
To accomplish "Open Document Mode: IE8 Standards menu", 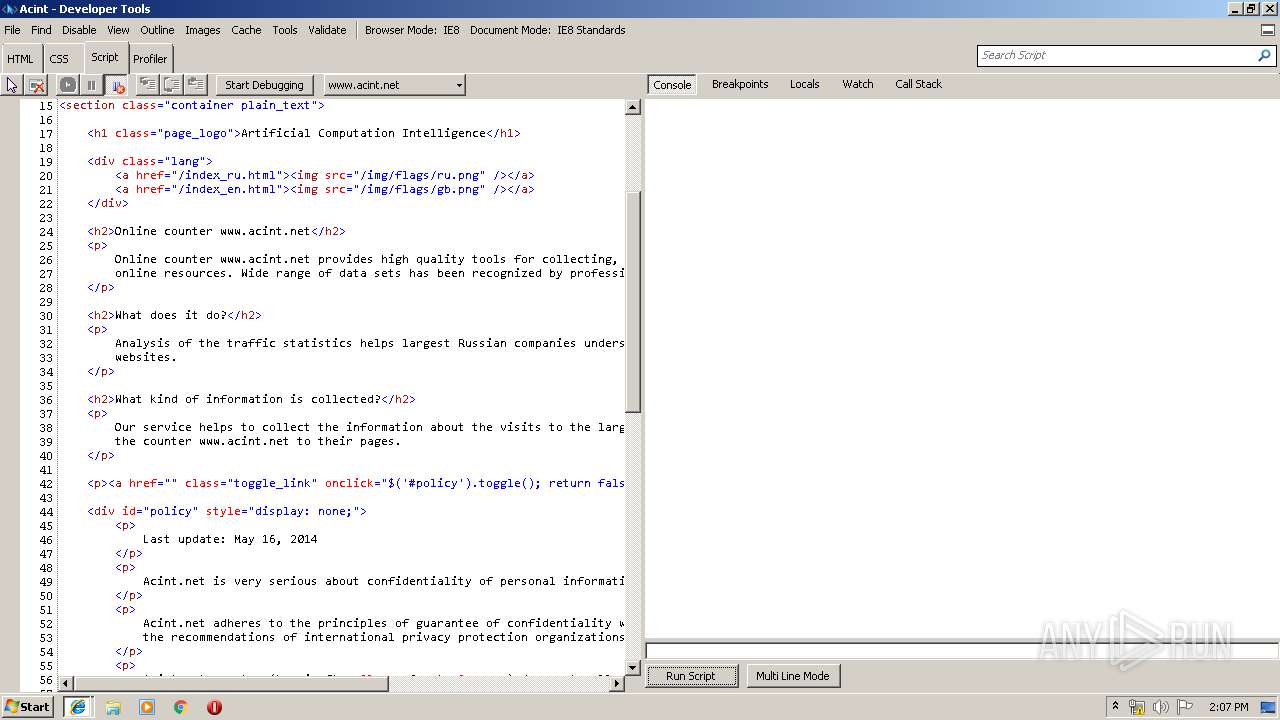I will pos(548,30).
